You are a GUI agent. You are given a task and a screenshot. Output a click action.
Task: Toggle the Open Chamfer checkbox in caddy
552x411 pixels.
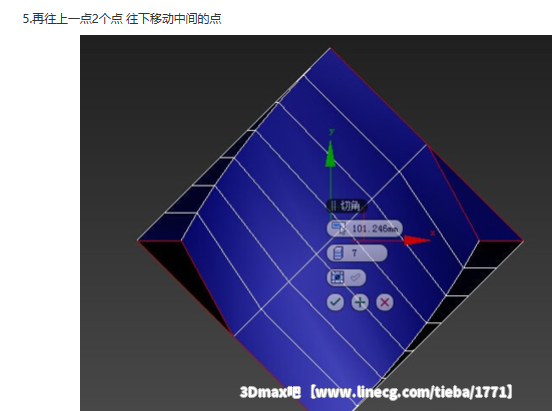[355, 278]
